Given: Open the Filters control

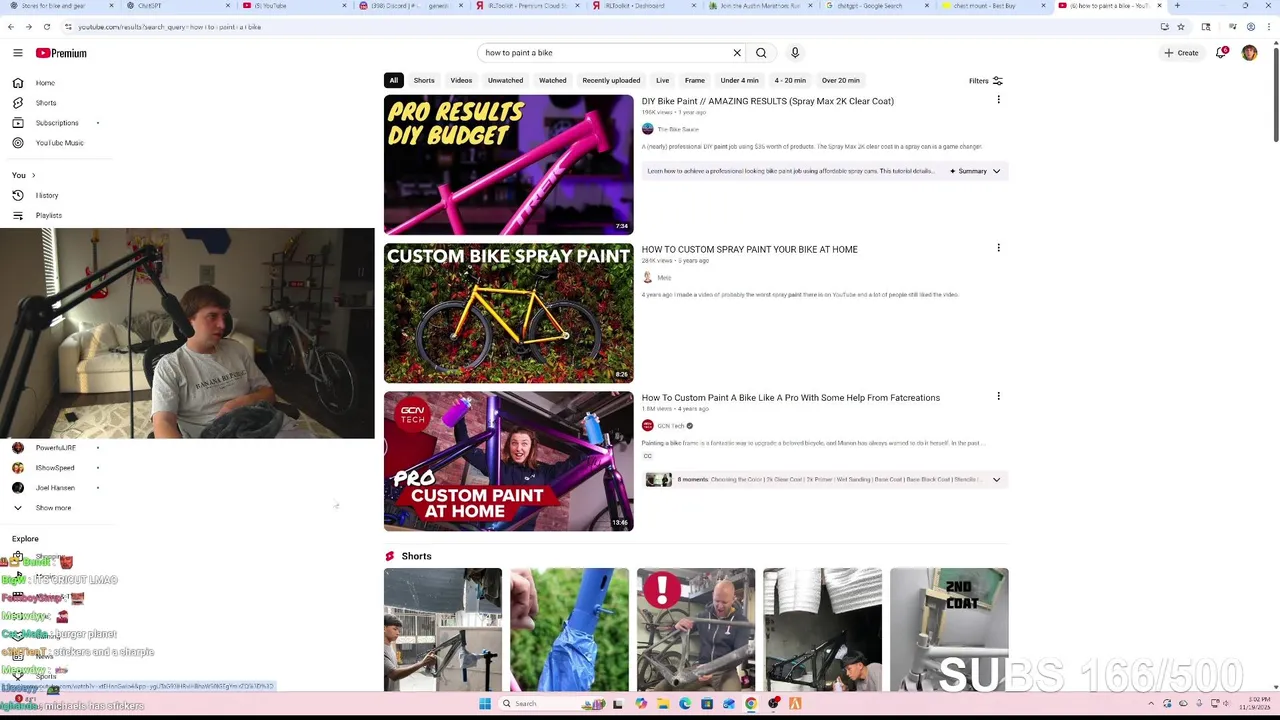Looking at the screenshot, I should (x=985, y=81).
